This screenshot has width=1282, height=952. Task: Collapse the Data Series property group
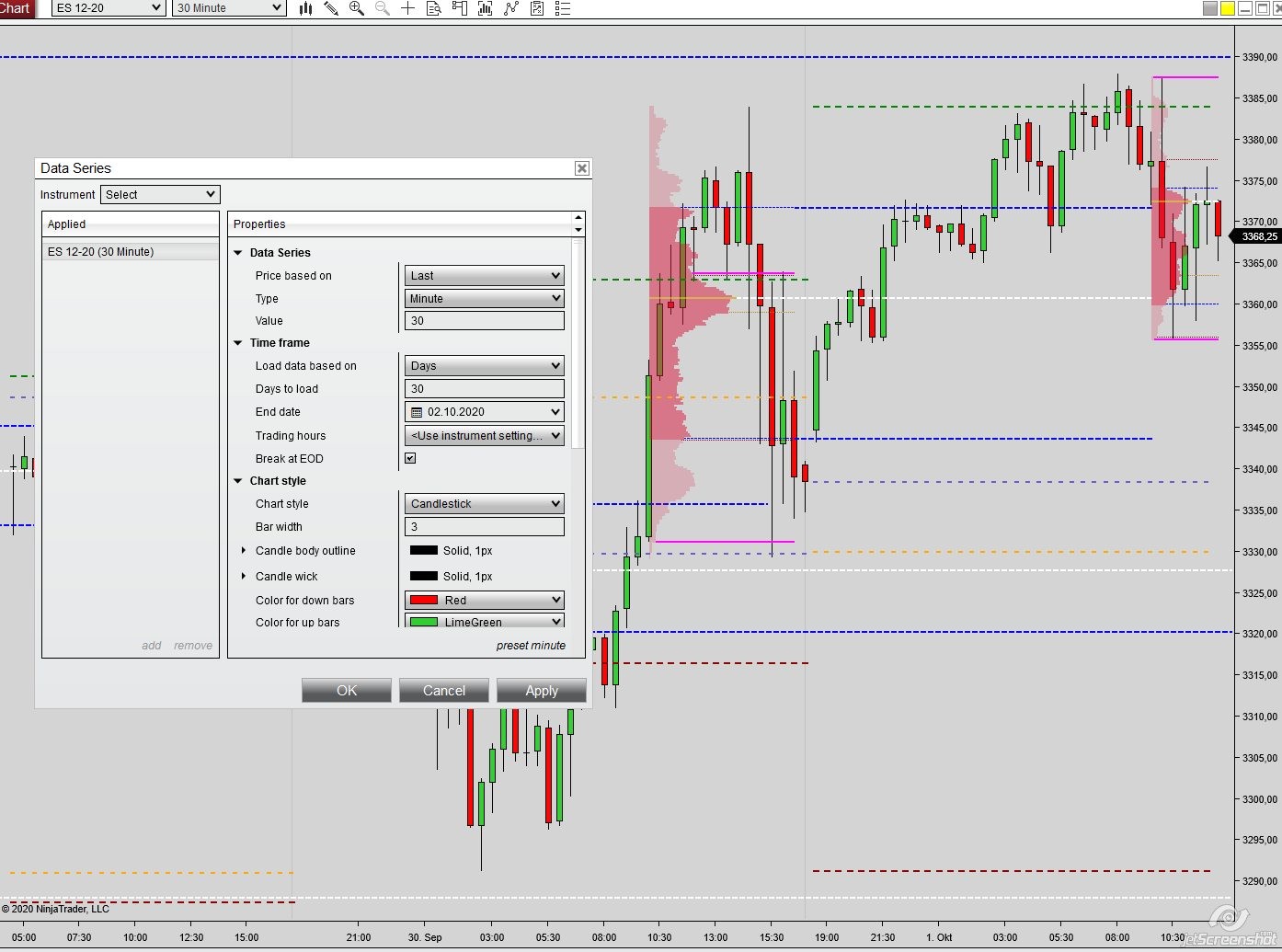238,253
